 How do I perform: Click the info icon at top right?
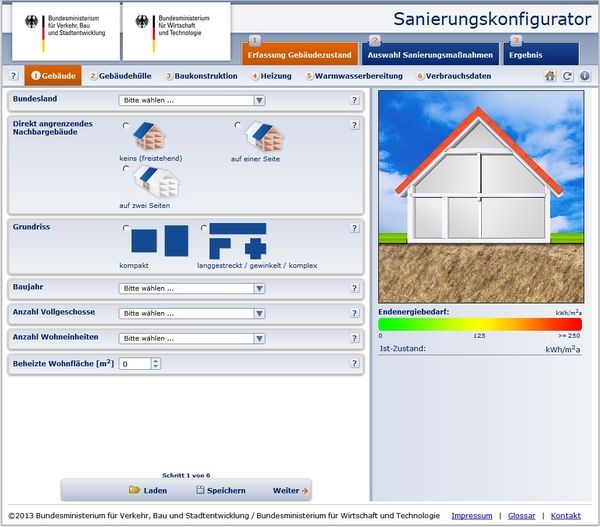coord(584,76)
